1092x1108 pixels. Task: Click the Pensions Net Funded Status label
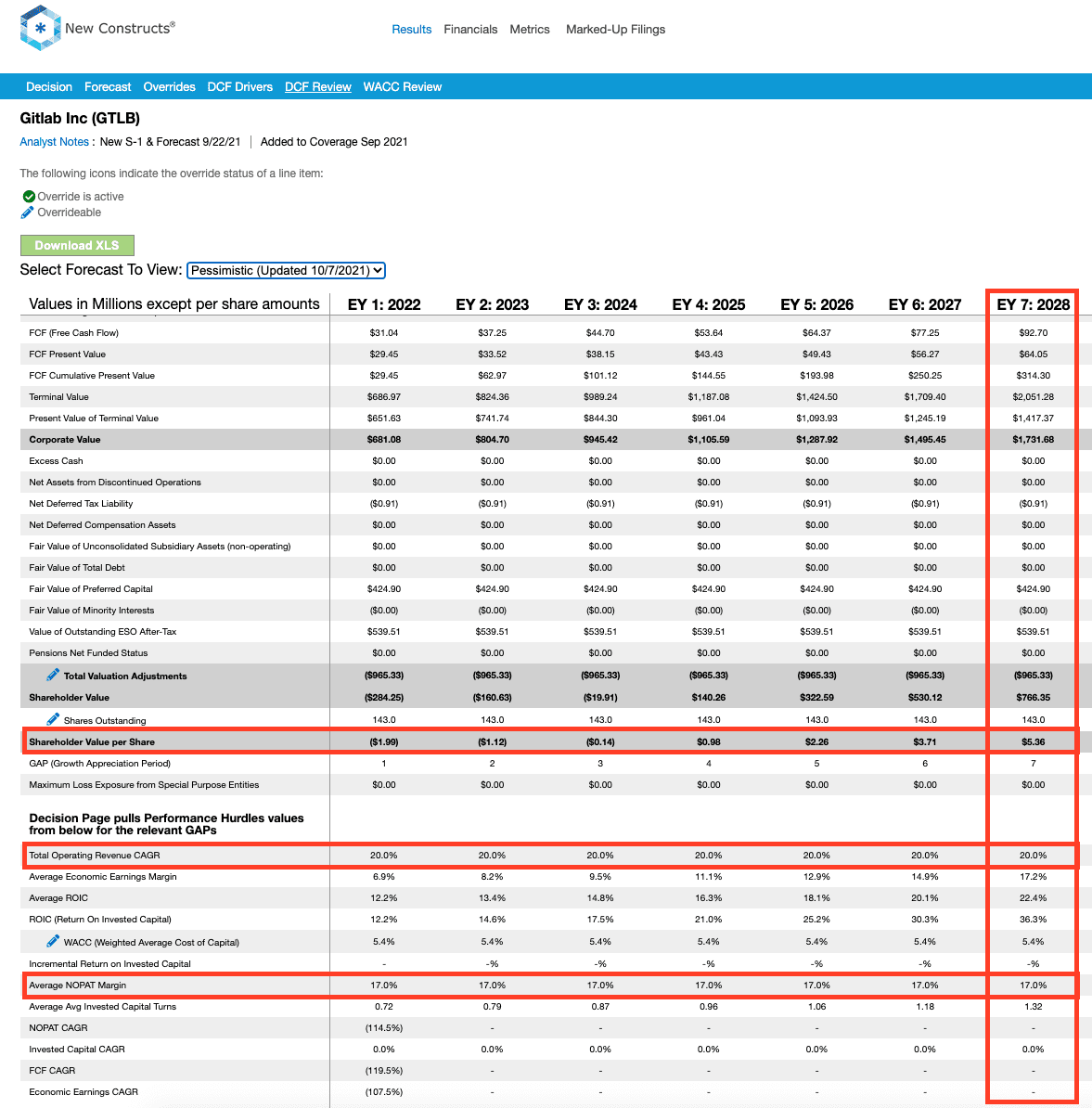coord(88,653)
